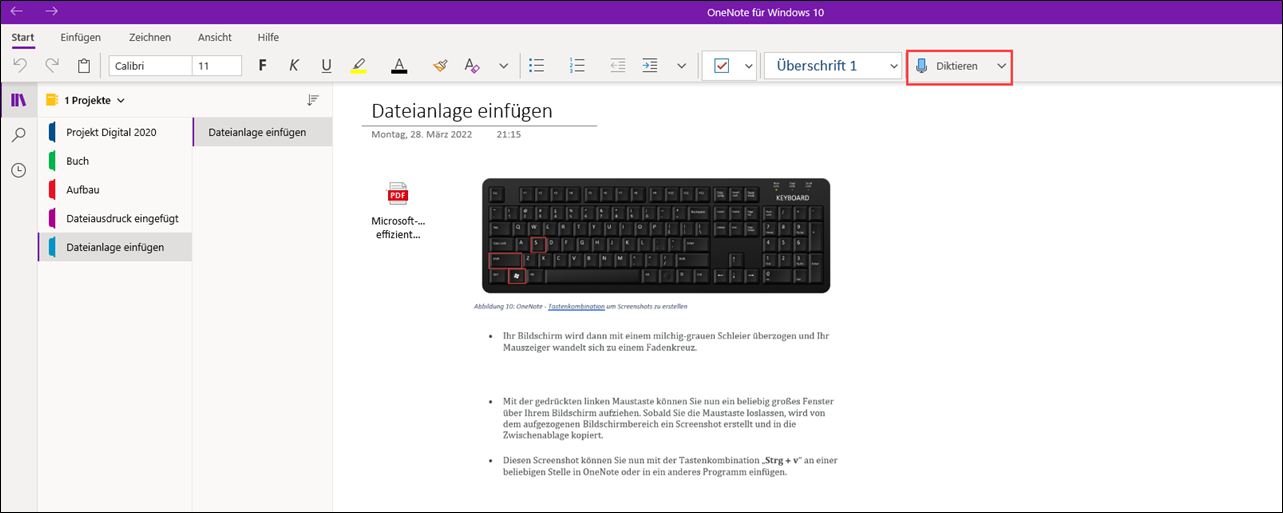The height and width of the screenshot is (513, 1283).
Task: Toggle the notebooks navigation pane icon
Action: tap(18, 100)
